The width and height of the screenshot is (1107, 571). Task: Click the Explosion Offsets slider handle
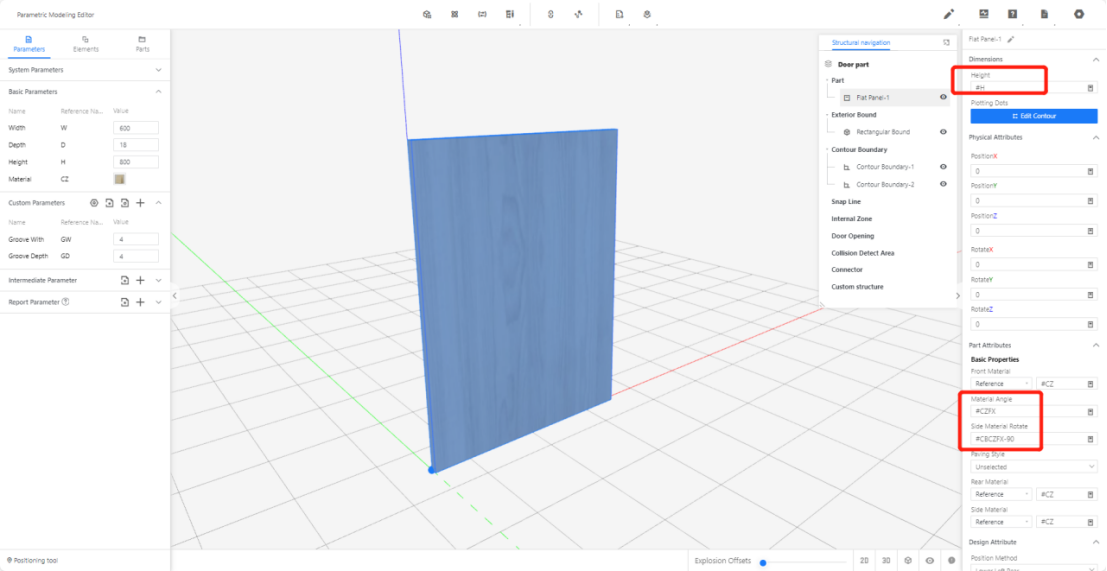click(763, 562)
